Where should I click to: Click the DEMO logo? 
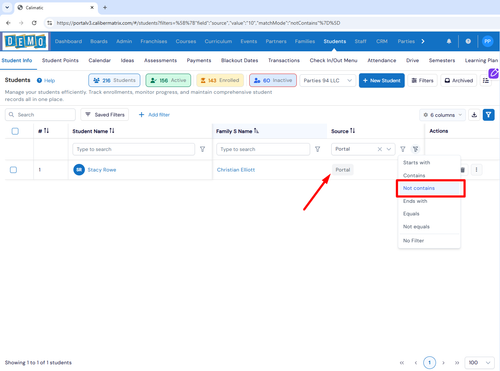pos(25,41)
